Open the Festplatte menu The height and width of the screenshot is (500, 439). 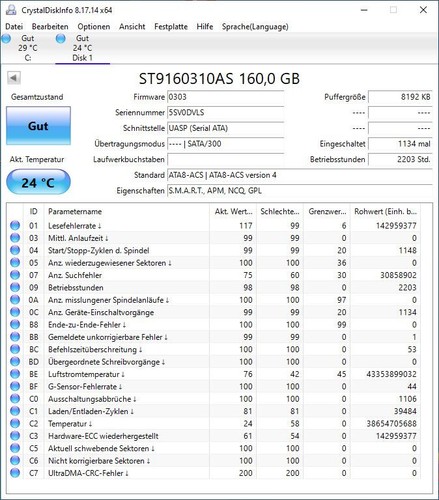pyautogui.click(x=171, y=27)
